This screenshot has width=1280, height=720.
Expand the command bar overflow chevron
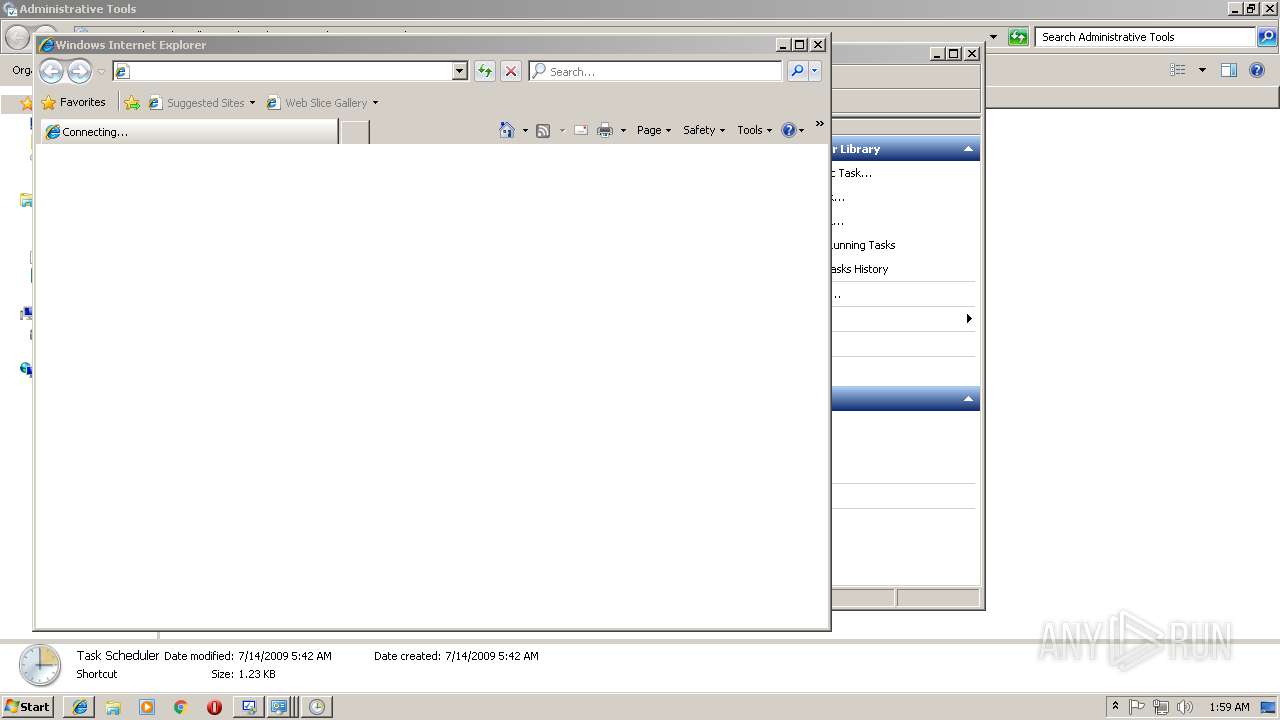pos(820,124)
